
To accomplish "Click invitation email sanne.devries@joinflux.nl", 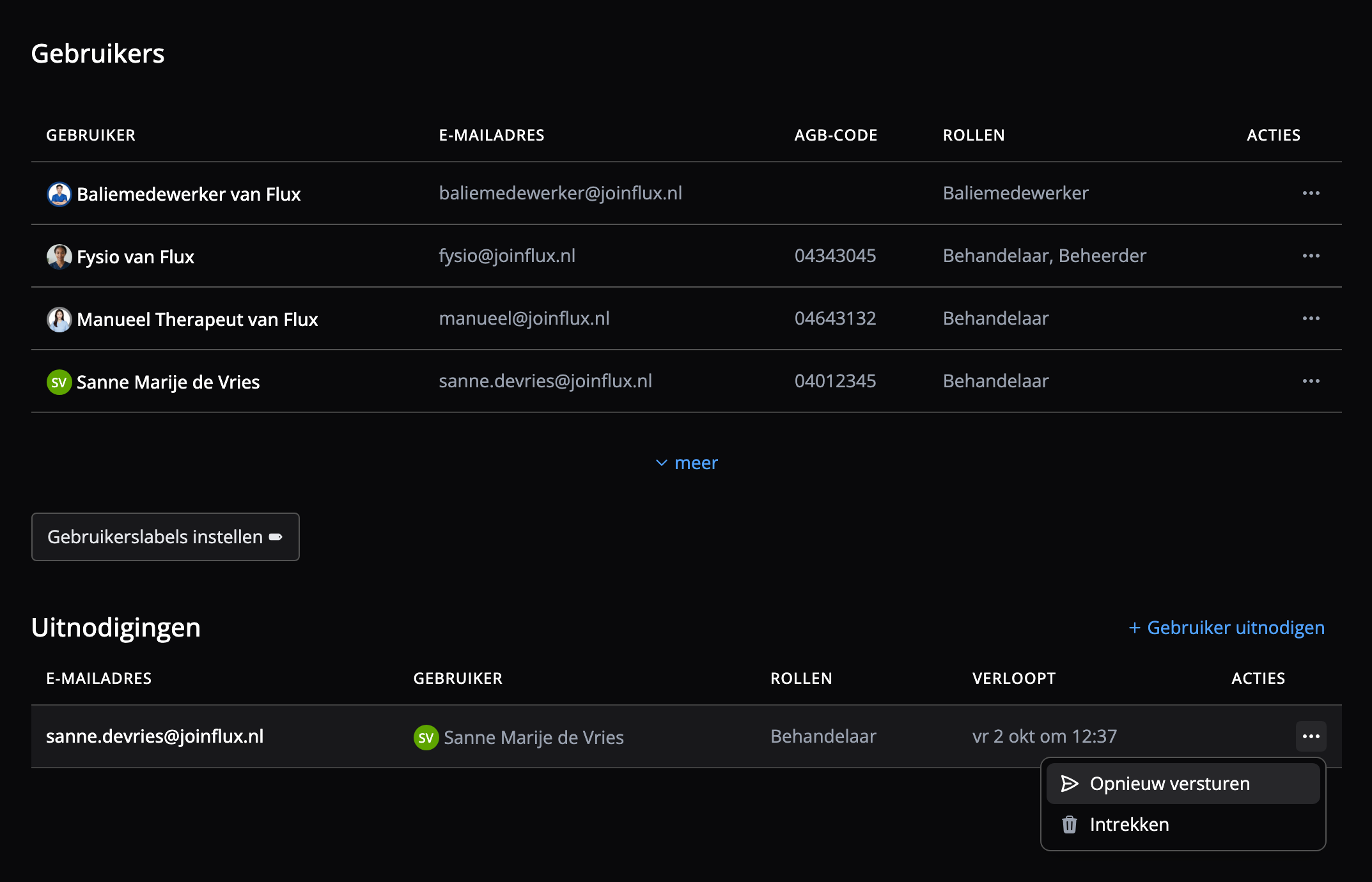I will point(155,736).
